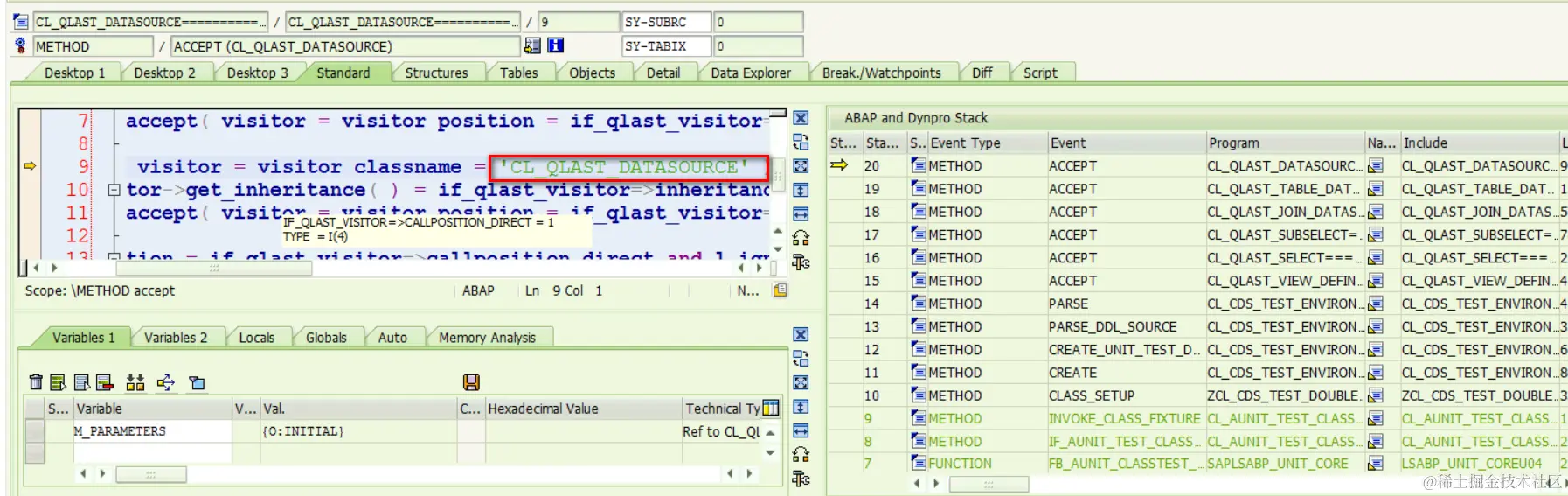Open the Objects tab
The width and height of the screenshot is (1568, 496).
point(592,73)
